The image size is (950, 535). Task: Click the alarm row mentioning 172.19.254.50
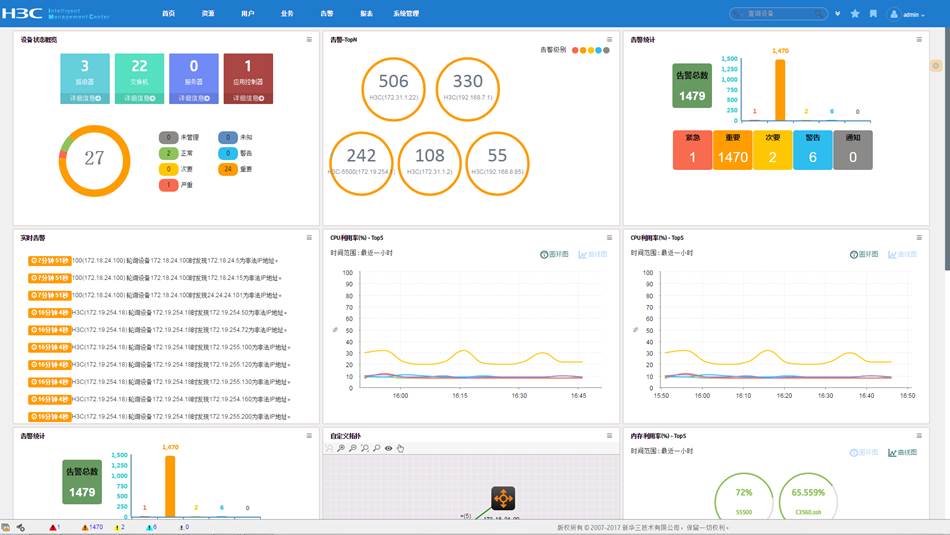pyautogui.click(x=158, y=313)
